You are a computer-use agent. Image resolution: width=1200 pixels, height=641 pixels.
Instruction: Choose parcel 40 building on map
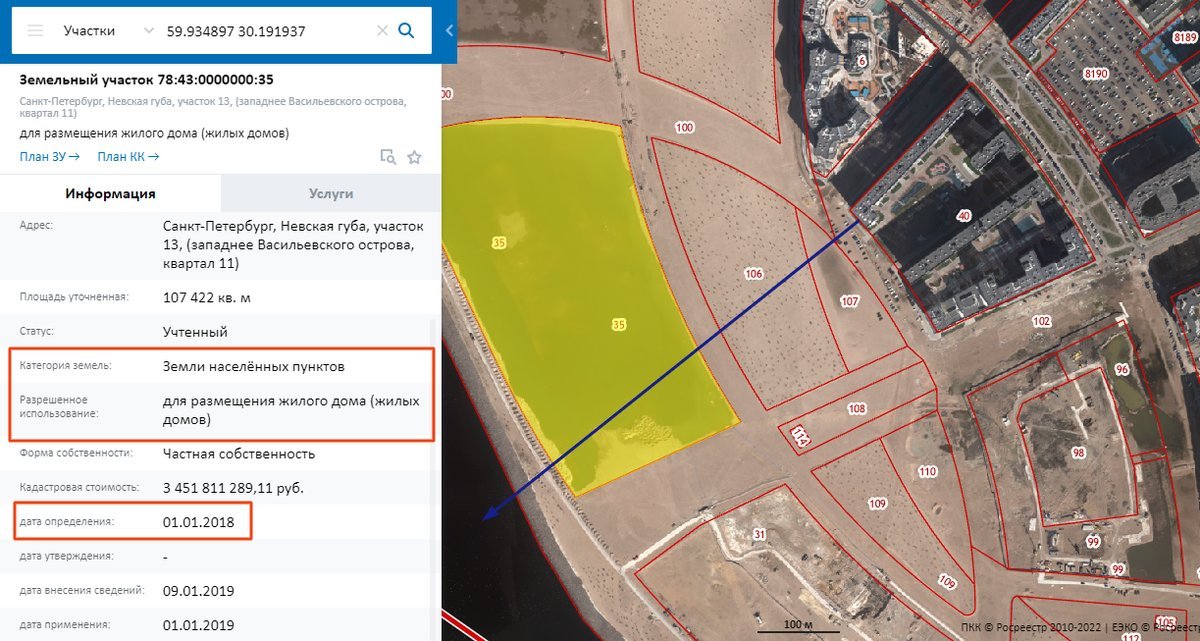tap(963, 216)
